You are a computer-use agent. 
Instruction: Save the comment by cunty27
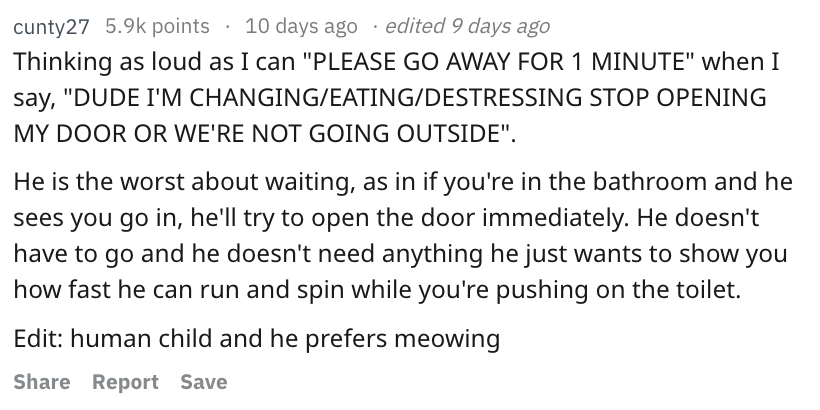click(x=203, y=382)
